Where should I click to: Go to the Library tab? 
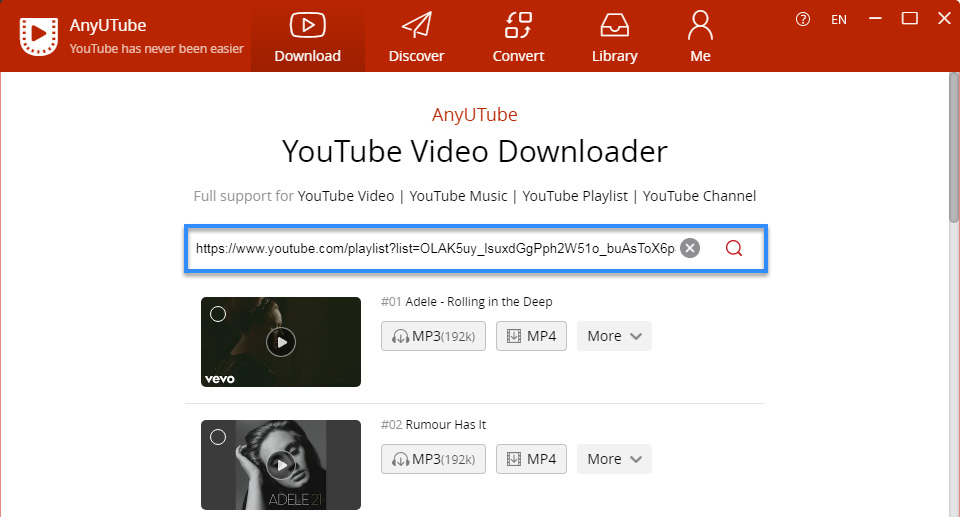tap(614, 36)
